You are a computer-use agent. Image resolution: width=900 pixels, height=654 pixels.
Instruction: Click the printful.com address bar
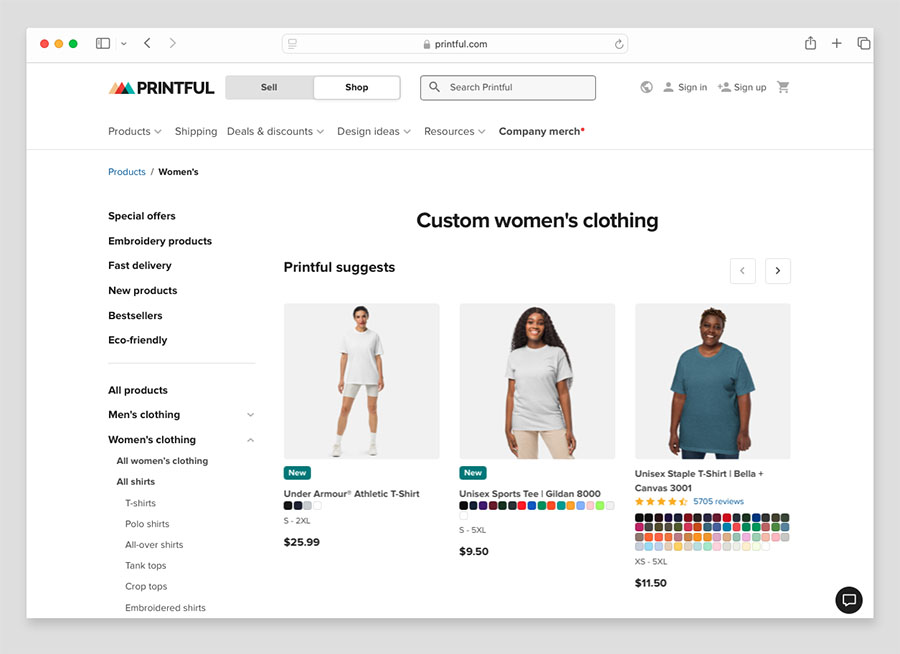(455, 44)
